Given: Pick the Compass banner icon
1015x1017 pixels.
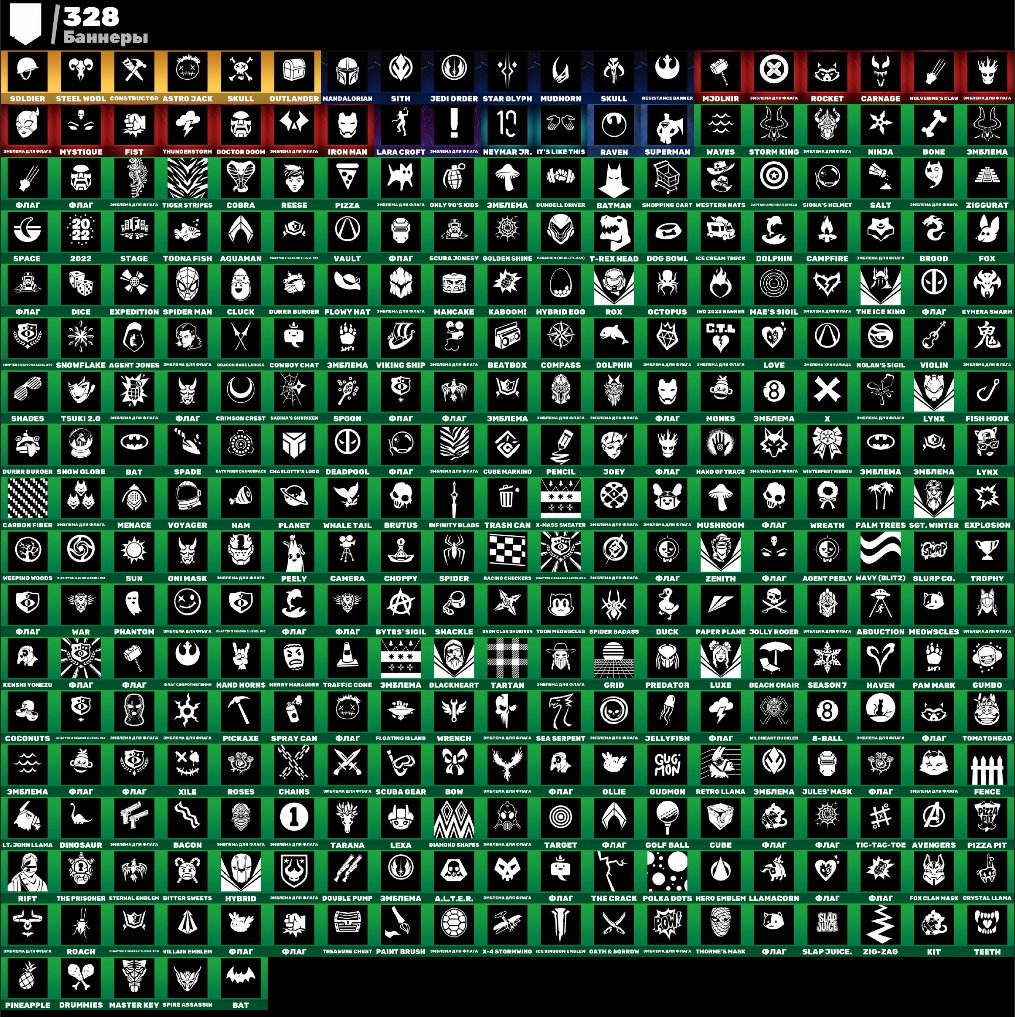Looking at the screenshot, I should [561, 338].
